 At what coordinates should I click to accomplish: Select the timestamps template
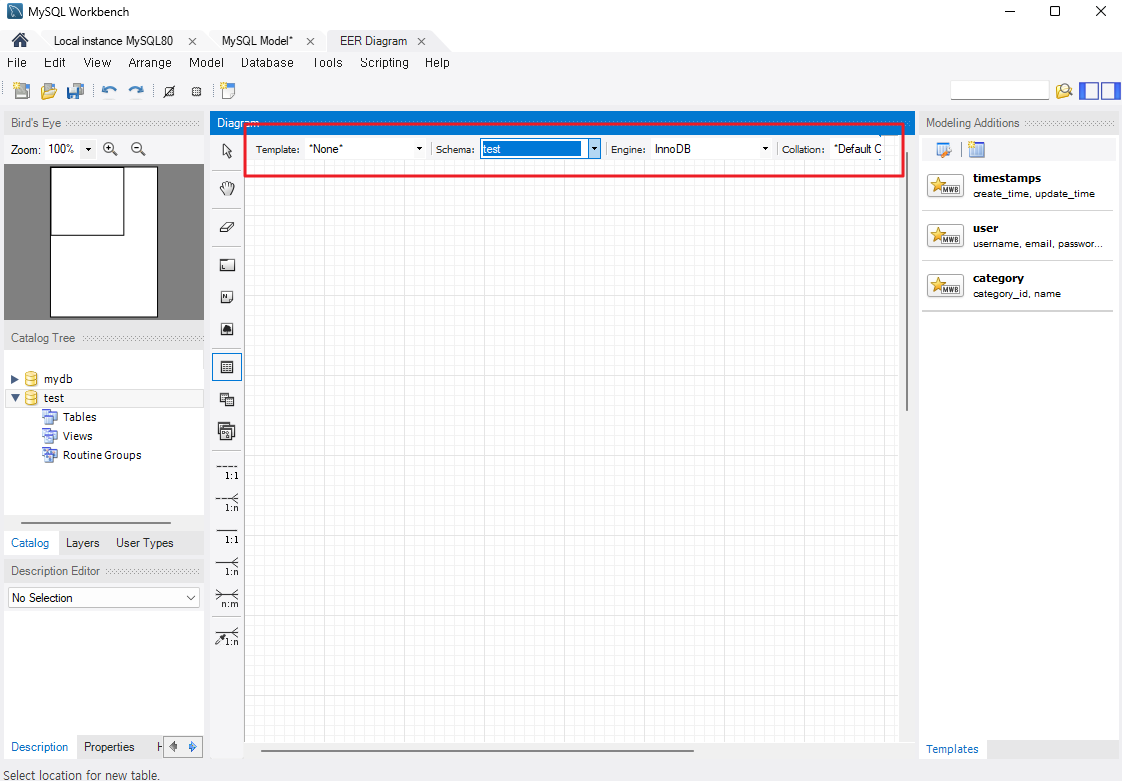1017,185
